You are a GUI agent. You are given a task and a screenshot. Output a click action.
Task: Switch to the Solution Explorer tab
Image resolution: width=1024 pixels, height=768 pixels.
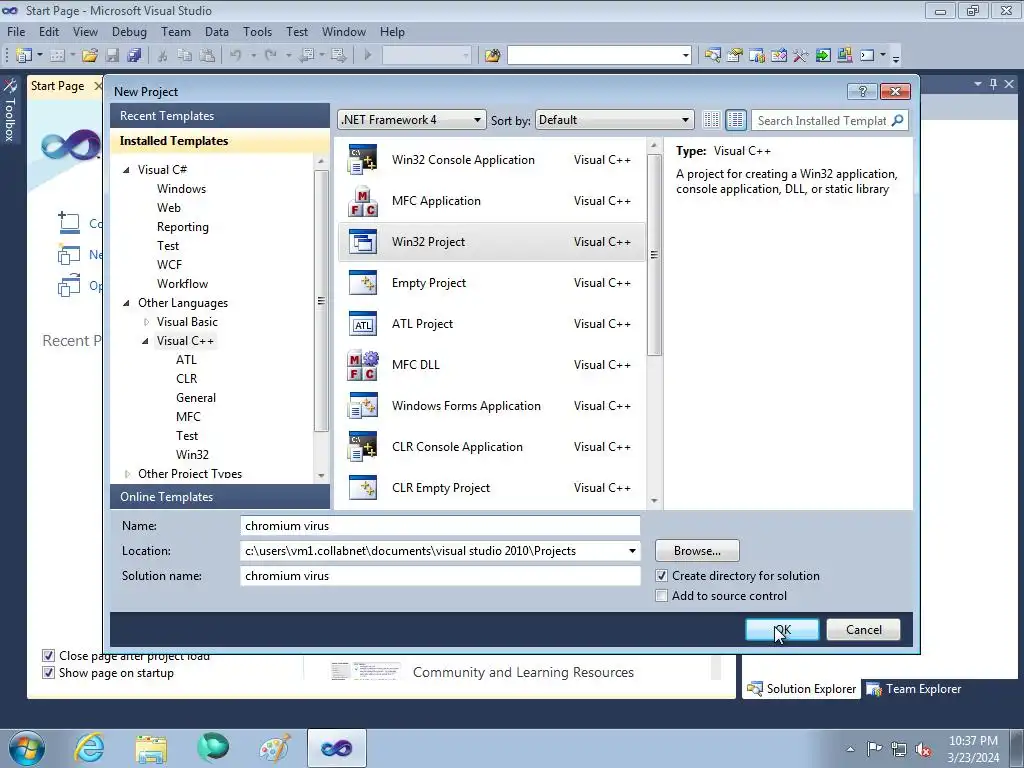[801, 688]
